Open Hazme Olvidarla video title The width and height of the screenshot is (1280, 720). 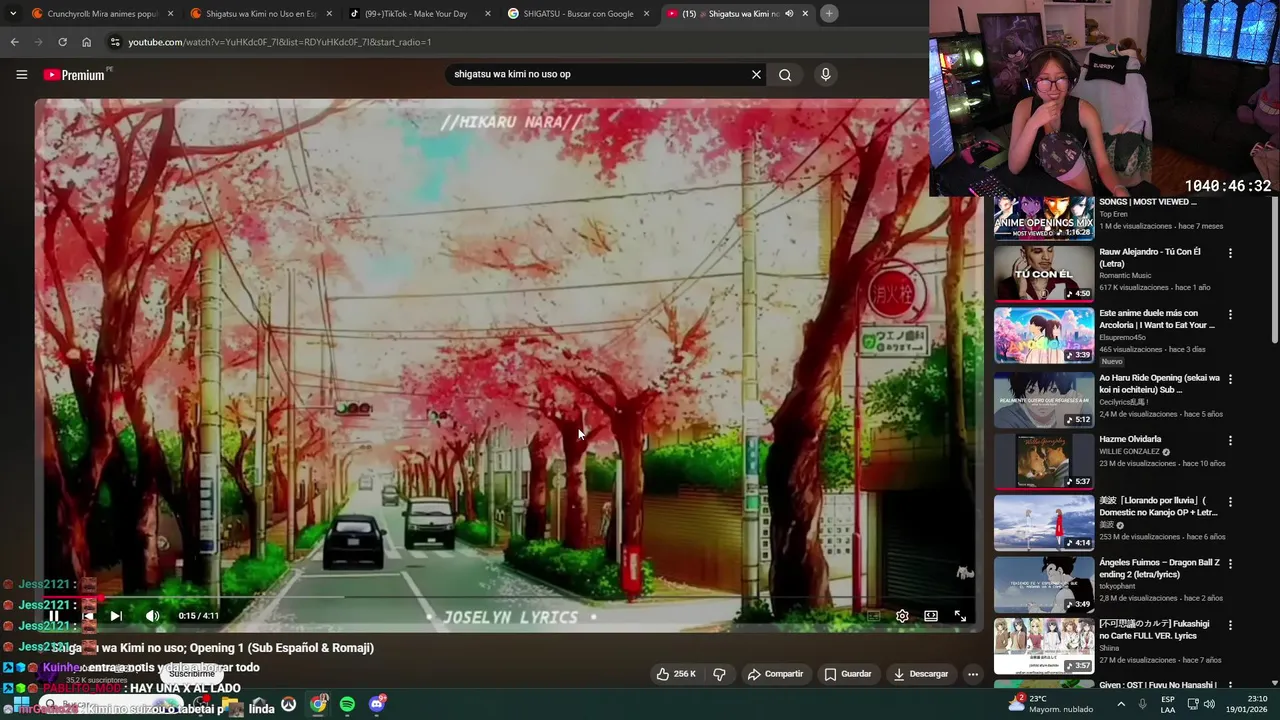coord(1130,439)
